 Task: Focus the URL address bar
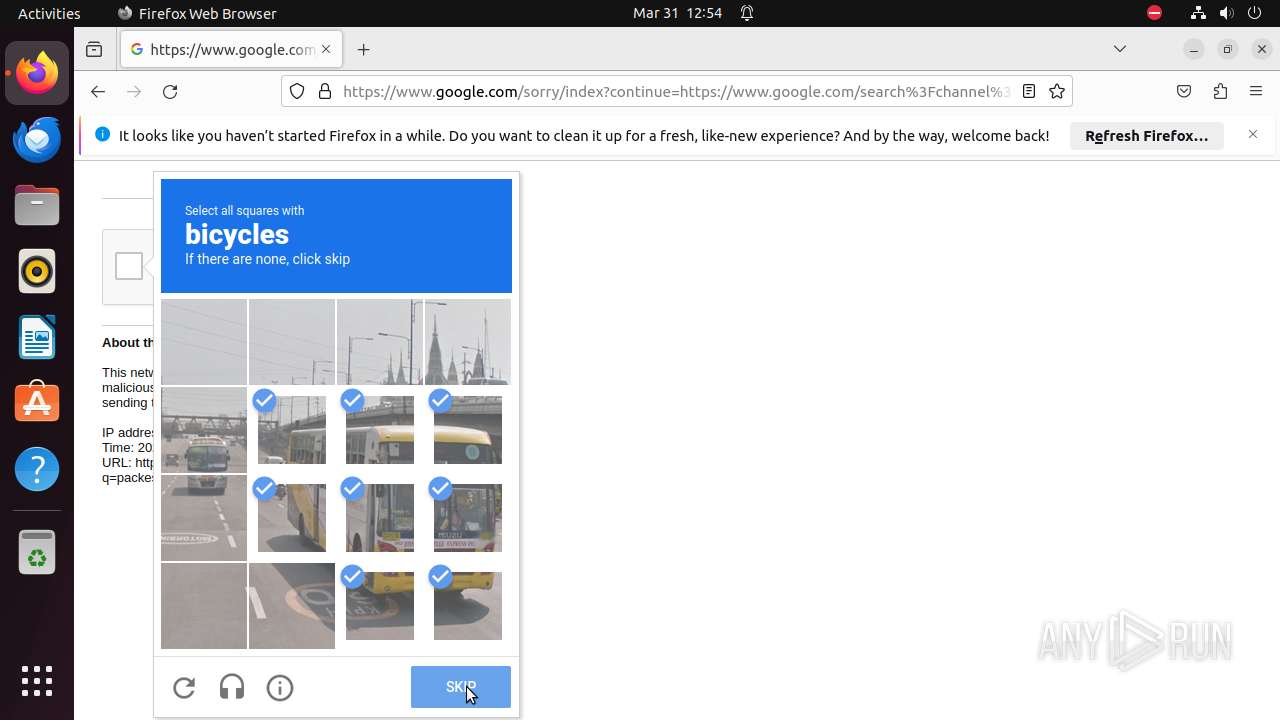tap(676, 91)
